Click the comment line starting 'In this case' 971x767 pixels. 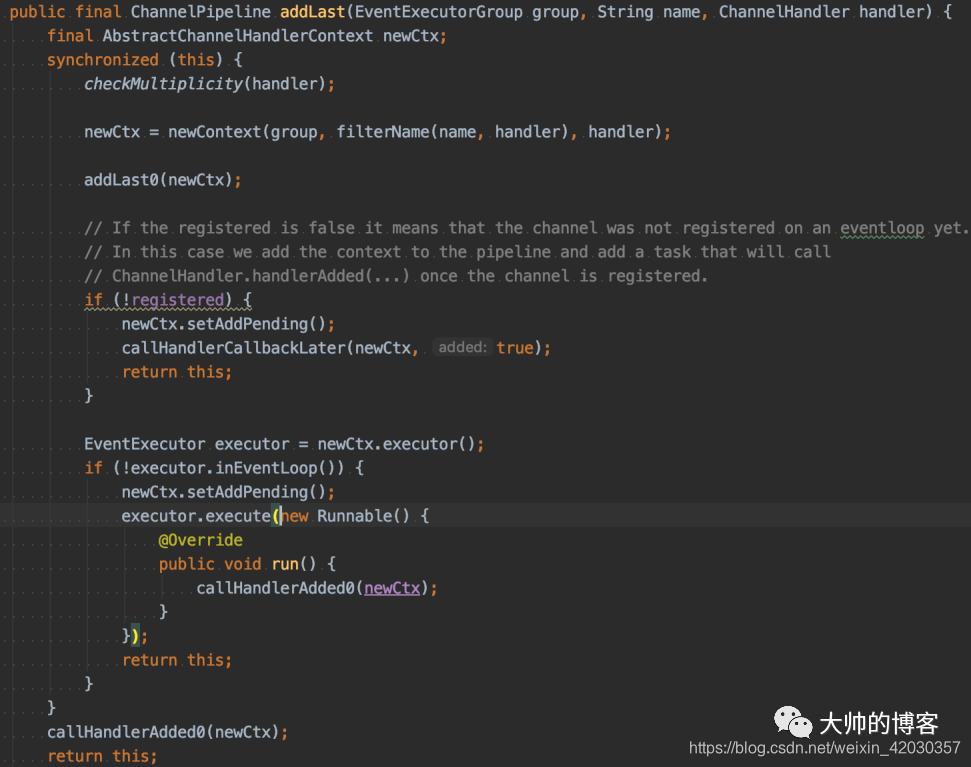click(x=458, y=252)
